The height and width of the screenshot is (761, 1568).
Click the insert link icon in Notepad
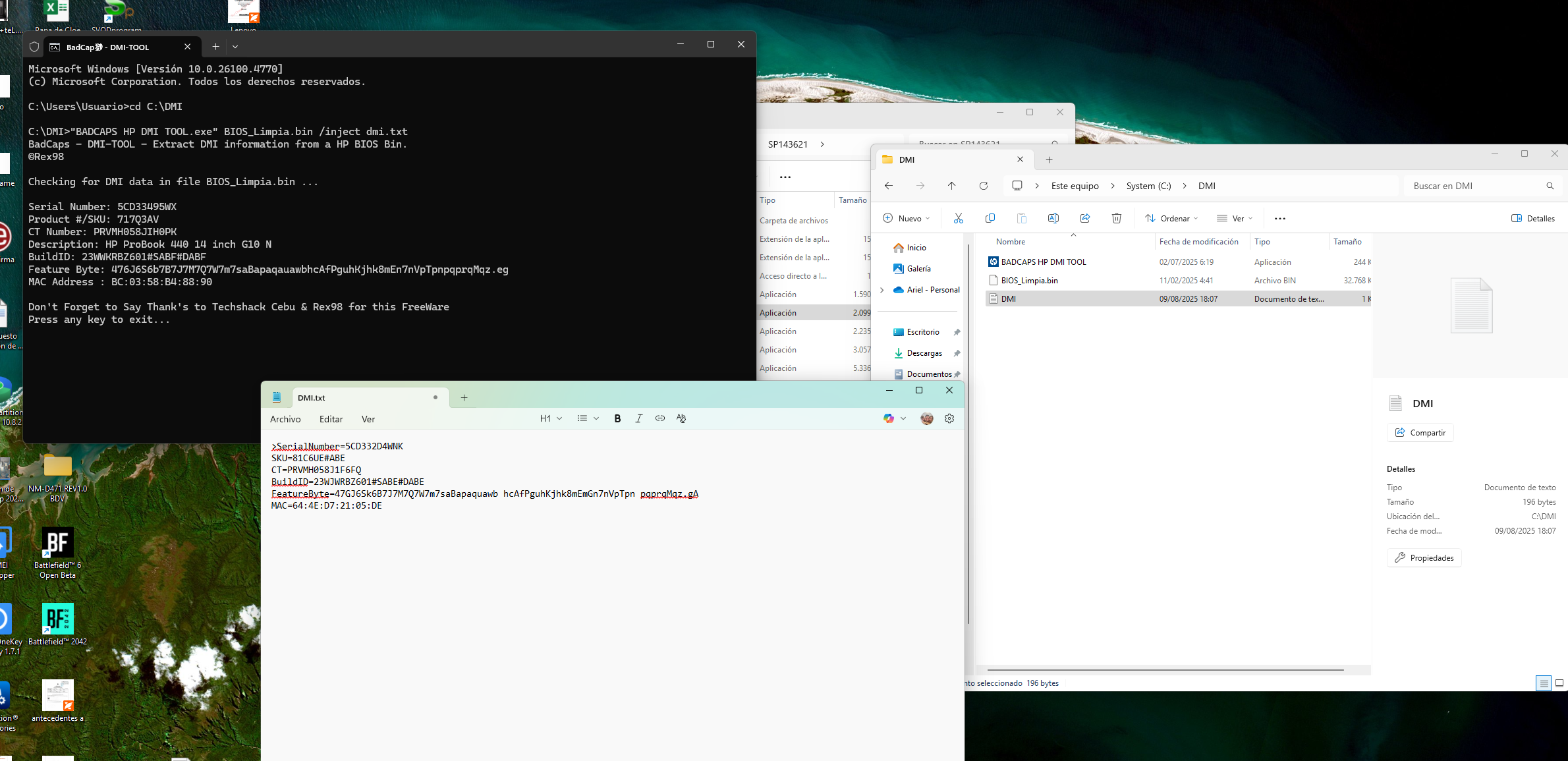[x=659, y=418]
